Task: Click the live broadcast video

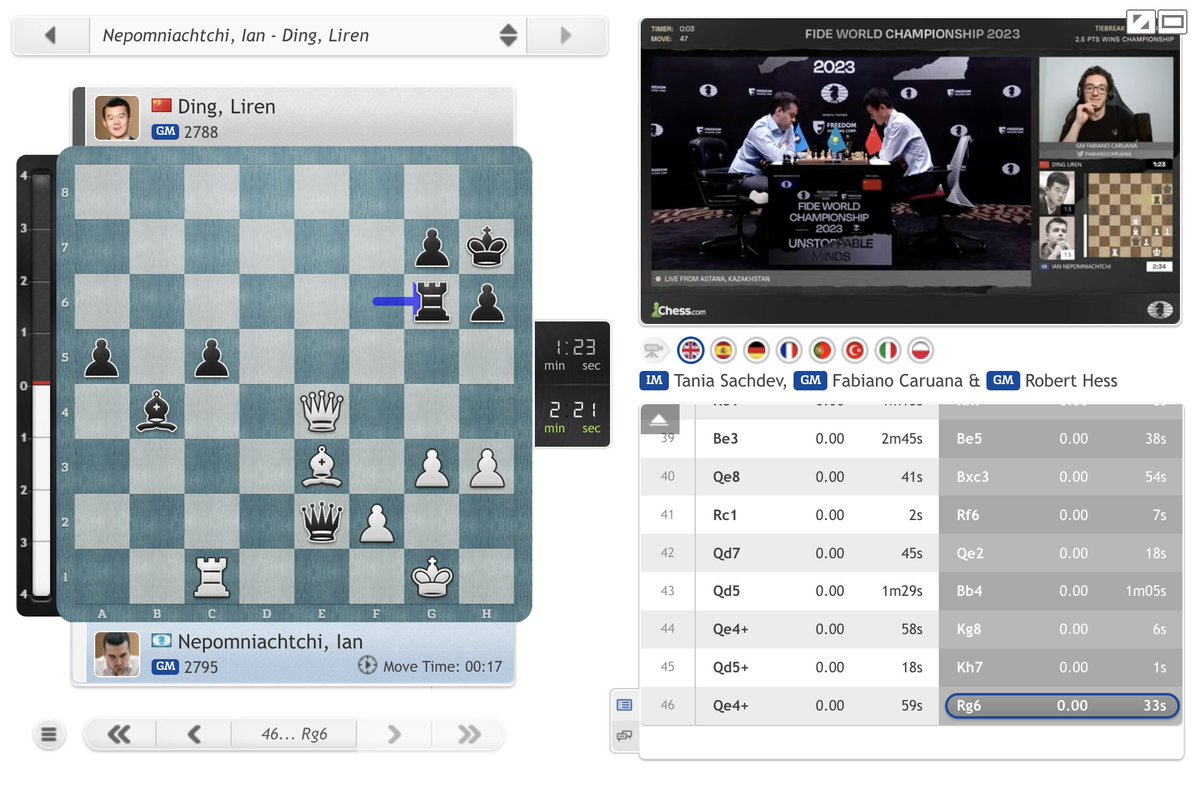Action: point(910,171)
